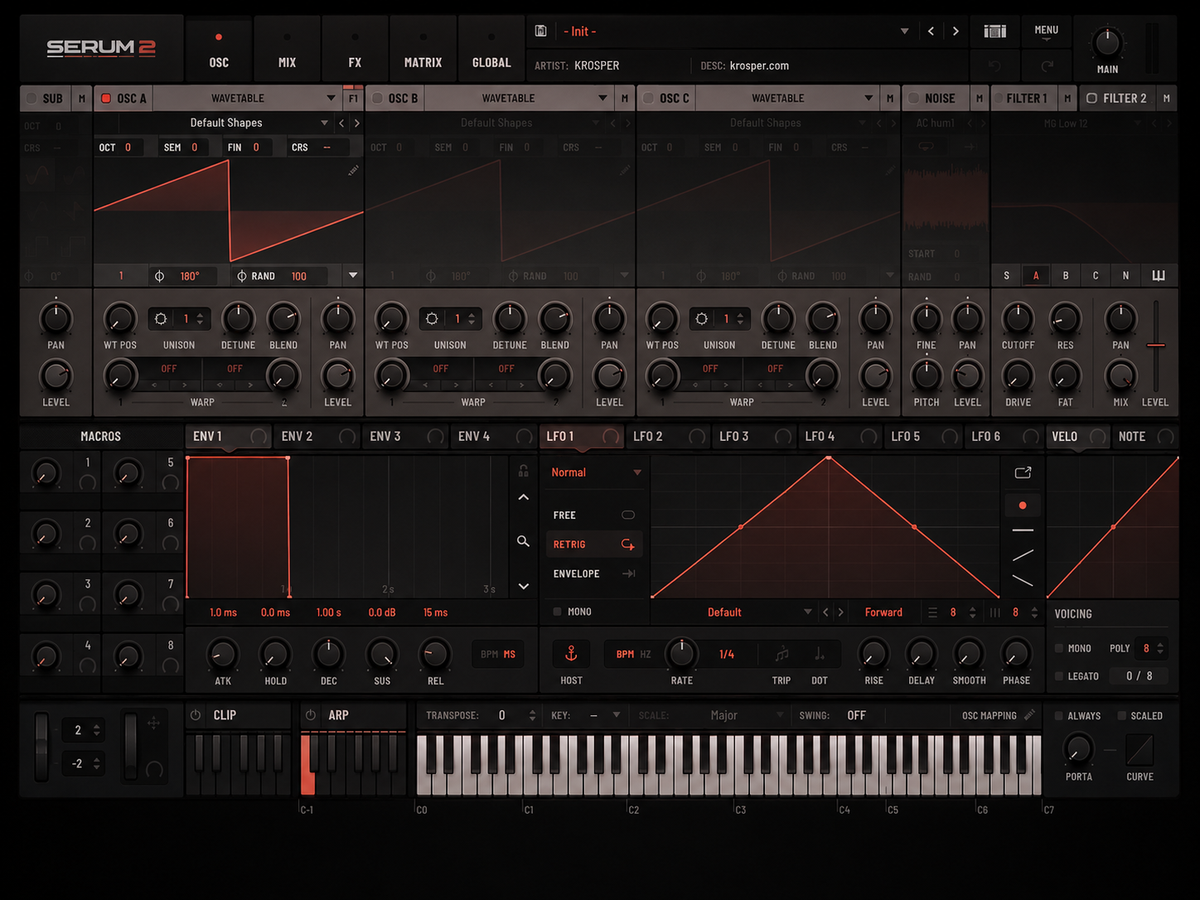Click the save preset disk icon
Viewport: 1200px width, 900px height.
point(541,31)
